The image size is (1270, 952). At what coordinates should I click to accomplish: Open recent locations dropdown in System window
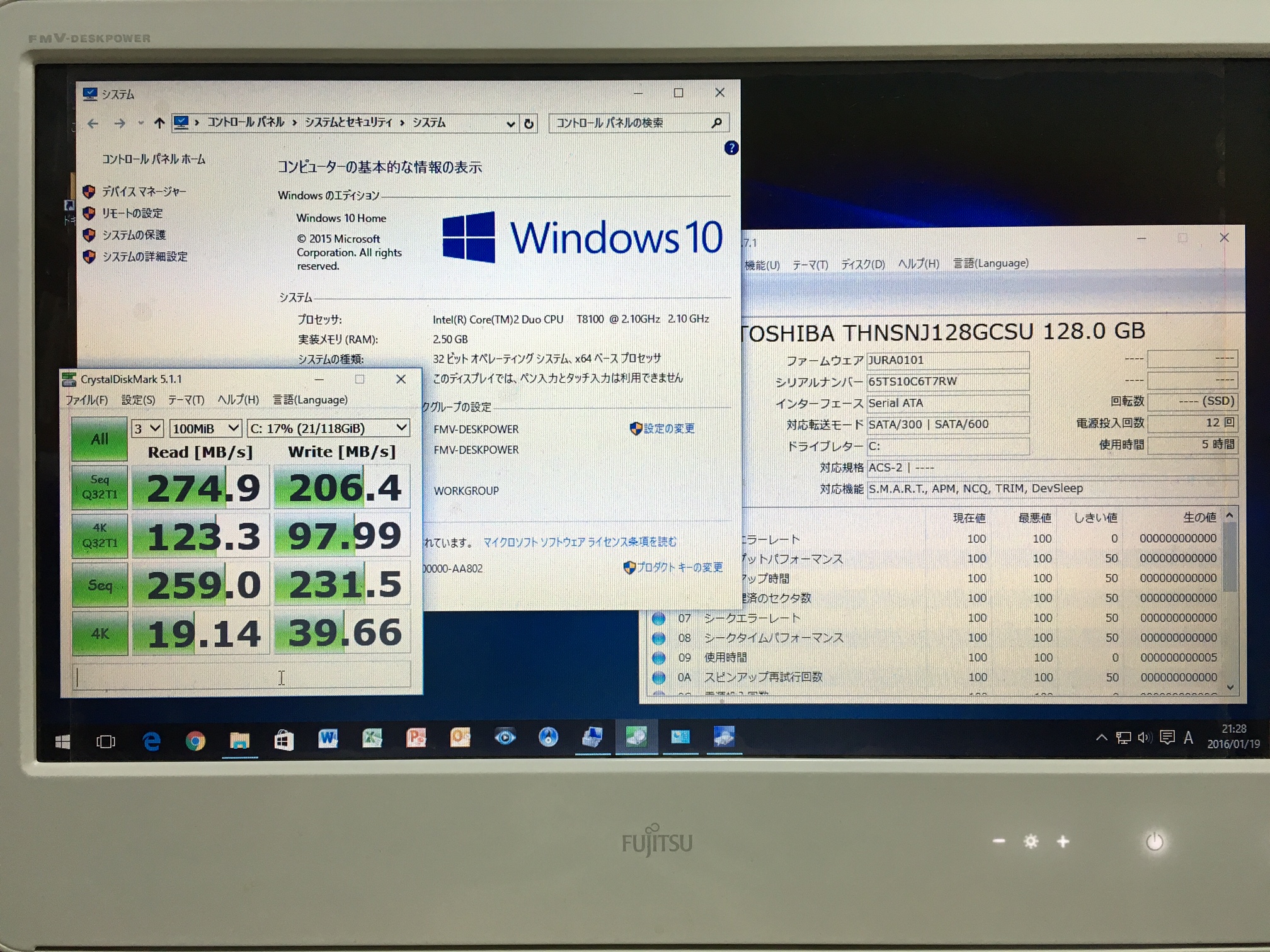(140, 123)
